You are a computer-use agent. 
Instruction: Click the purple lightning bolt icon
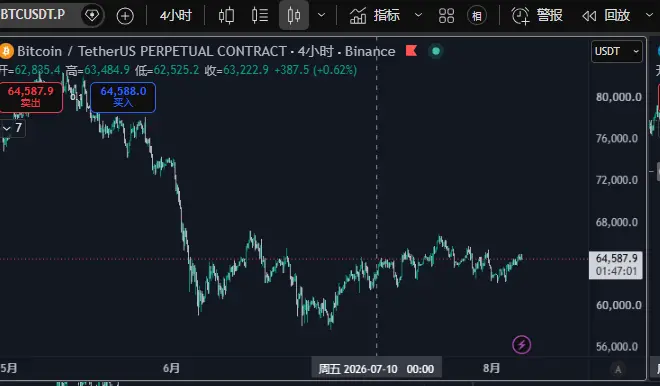coord(522,345)
